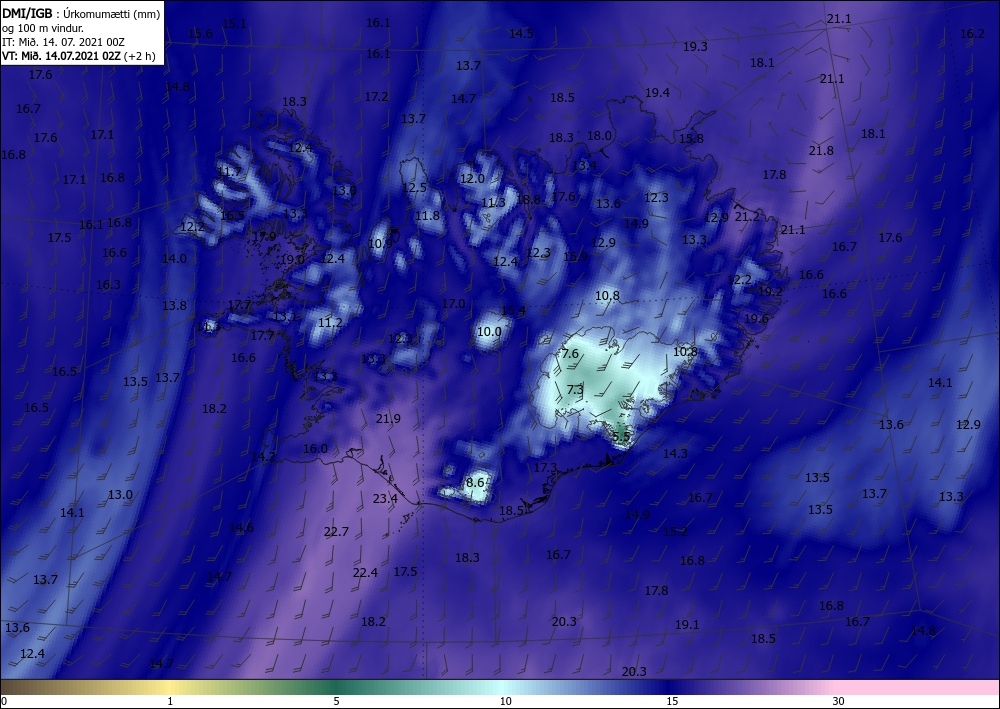Select the 17.2 map value
1000x709 pixels.
[x=377, y=96]
